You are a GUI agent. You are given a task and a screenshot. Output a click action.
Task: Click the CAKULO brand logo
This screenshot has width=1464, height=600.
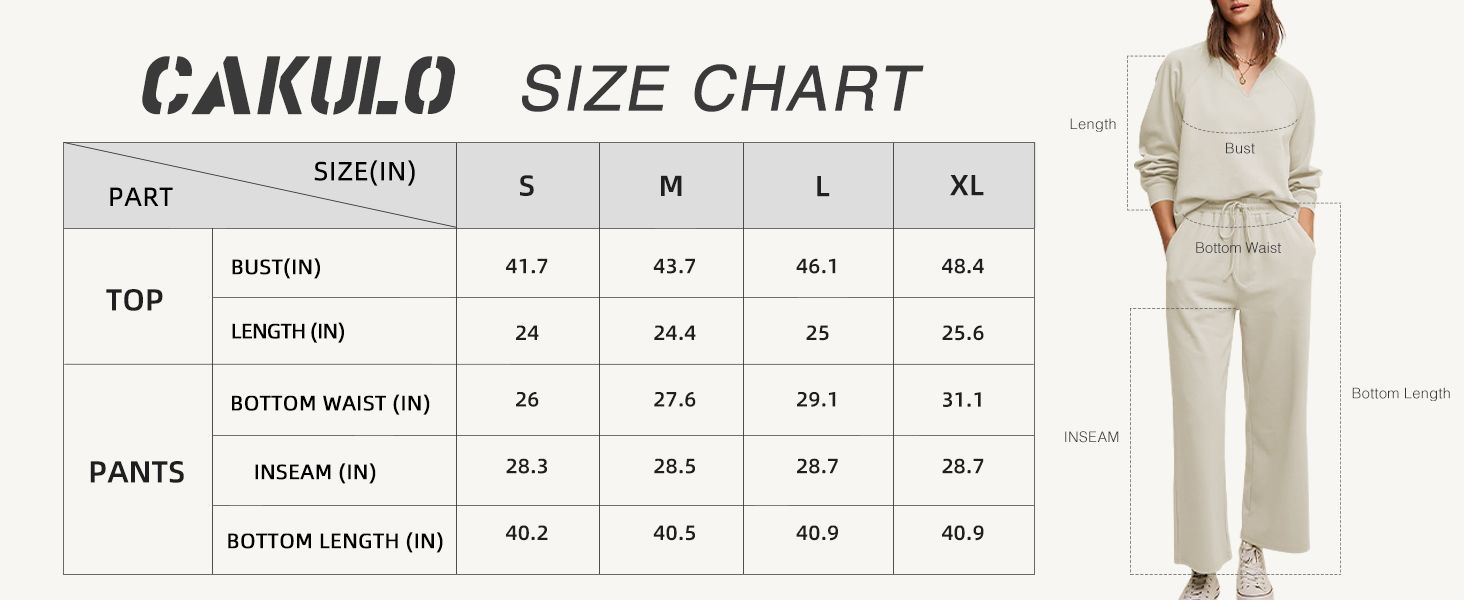(298, 86)
